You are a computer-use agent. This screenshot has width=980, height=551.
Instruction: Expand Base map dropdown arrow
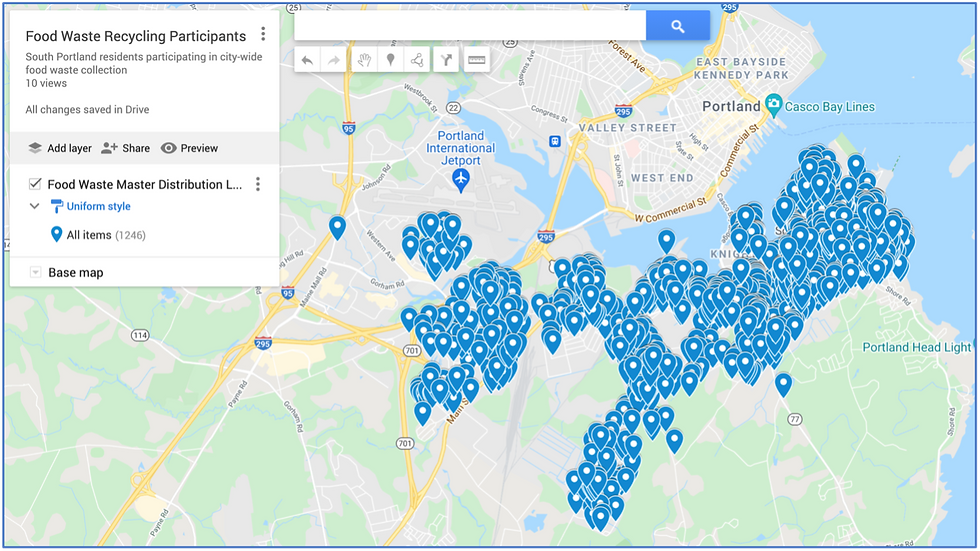pos(36,272)
